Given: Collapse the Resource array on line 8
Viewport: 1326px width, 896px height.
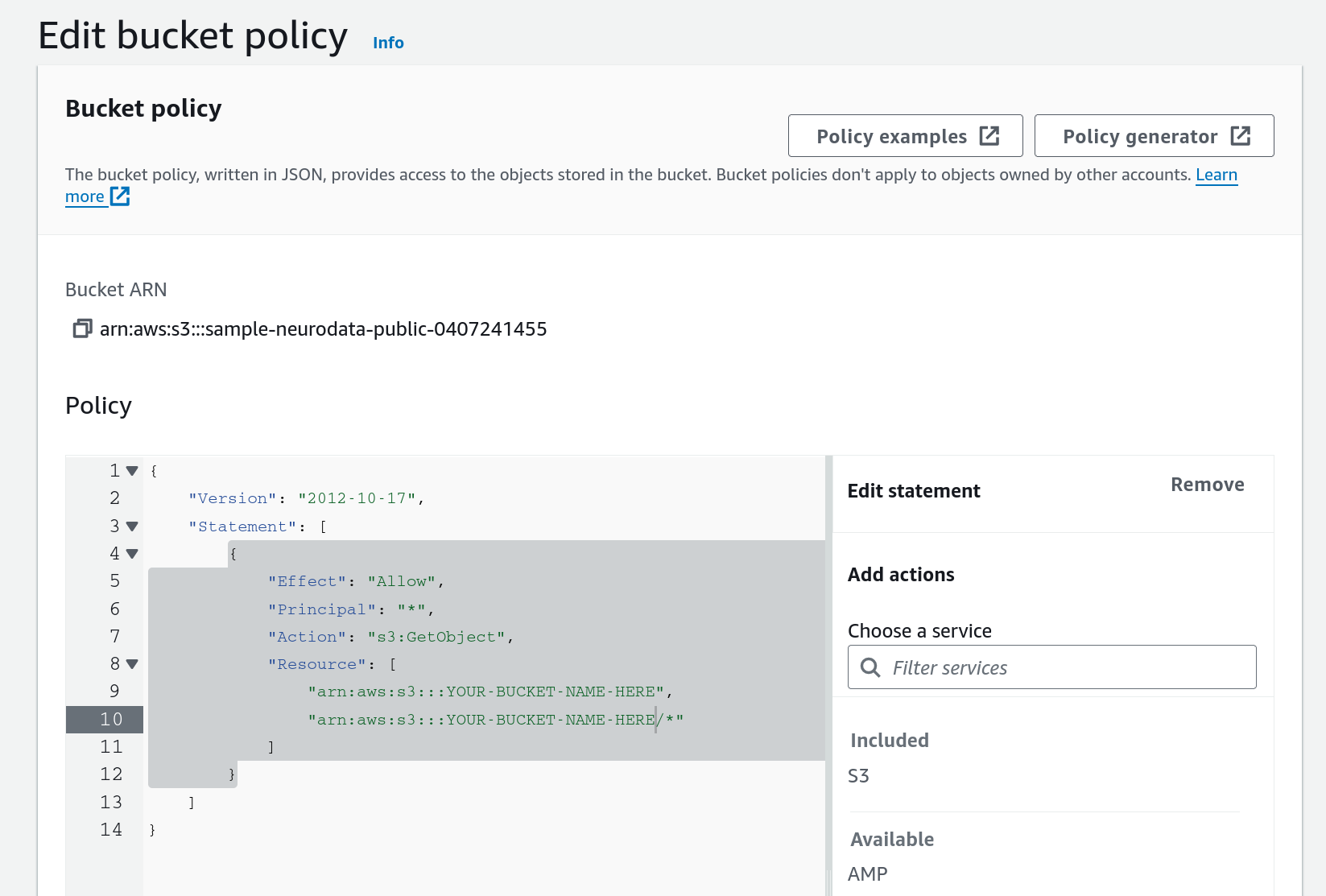Looking at the screenshot, I should (131, 663).
